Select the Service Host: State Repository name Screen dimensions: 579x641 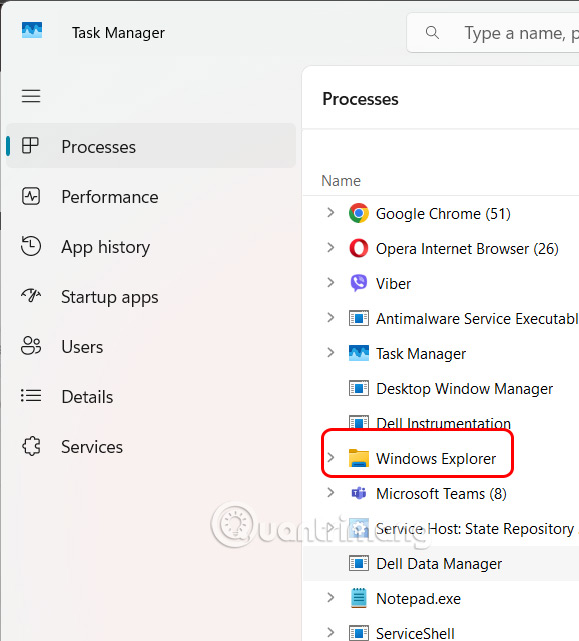click(477, 529)
